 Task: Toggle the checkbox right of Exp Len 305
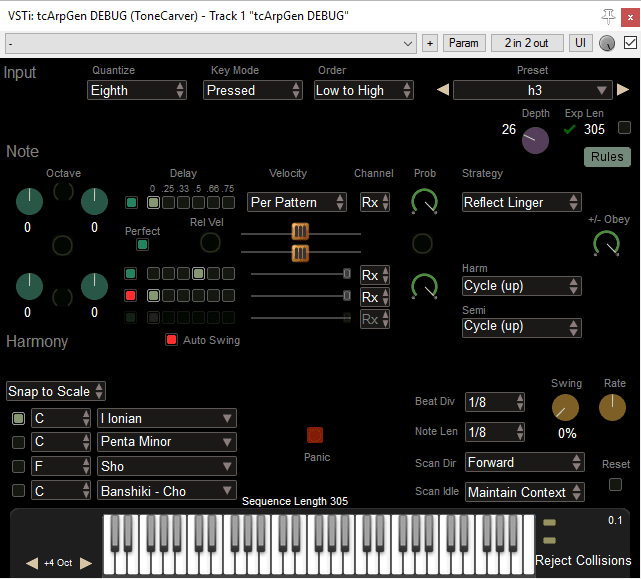tap(624, 128)
